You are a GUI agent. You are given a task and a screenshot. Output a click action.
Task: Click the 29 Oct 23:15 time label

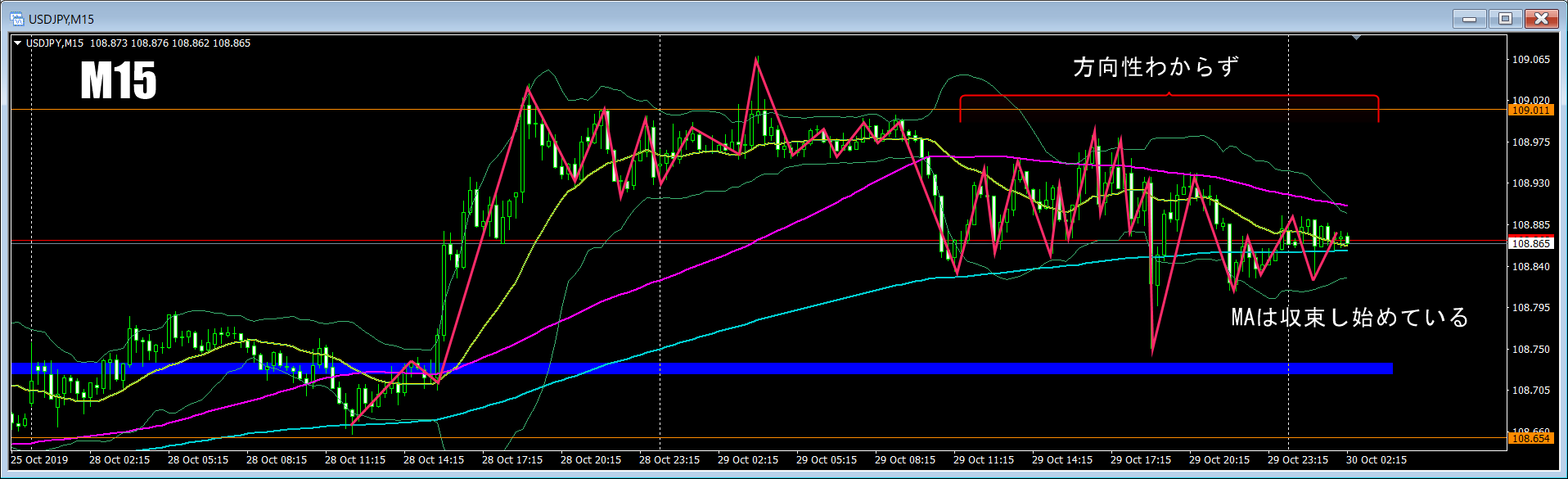pos(1298,460)
